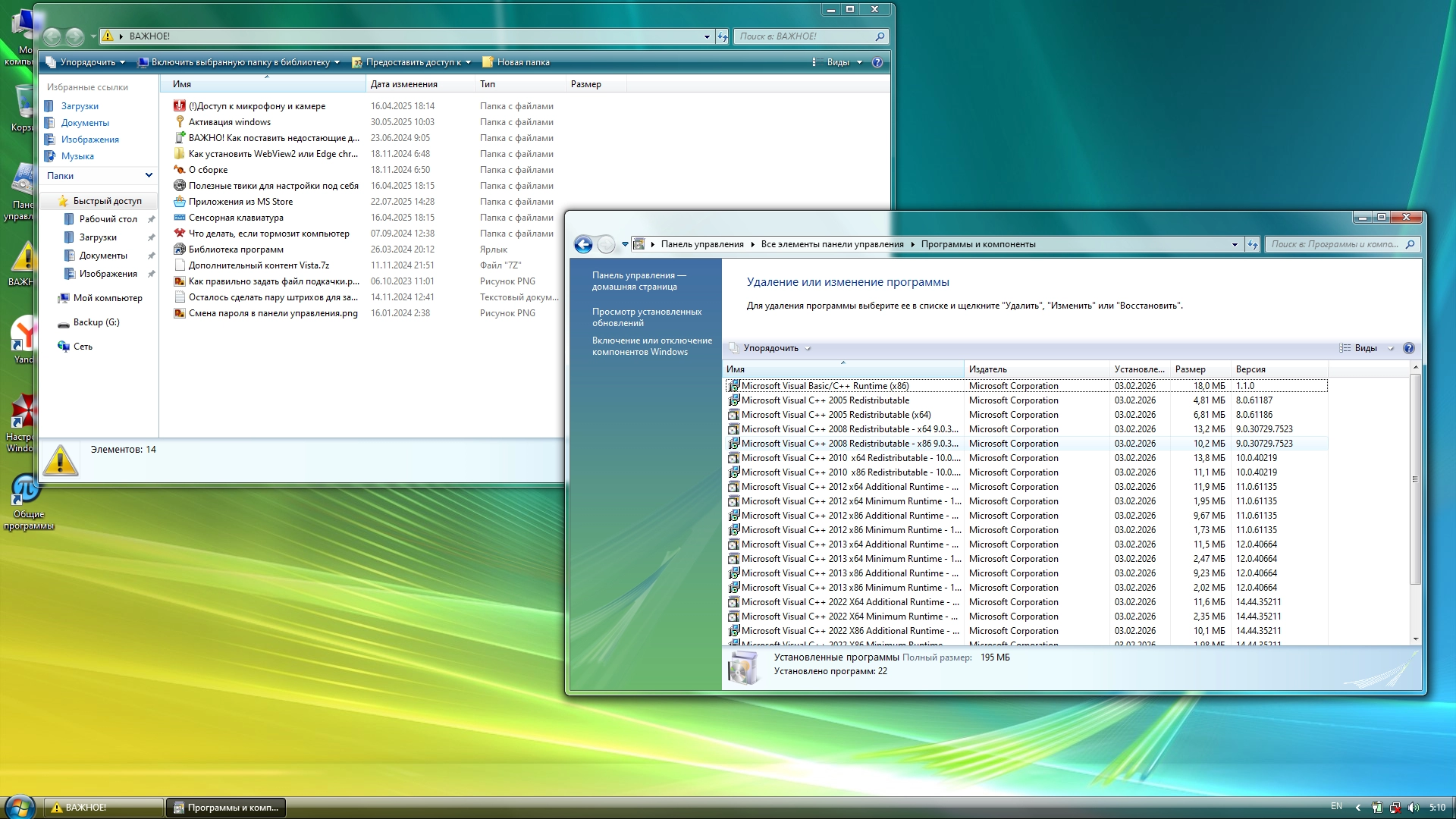
Task: Click the back arrow in Control Panel window
Action: [x=583, y=244]
